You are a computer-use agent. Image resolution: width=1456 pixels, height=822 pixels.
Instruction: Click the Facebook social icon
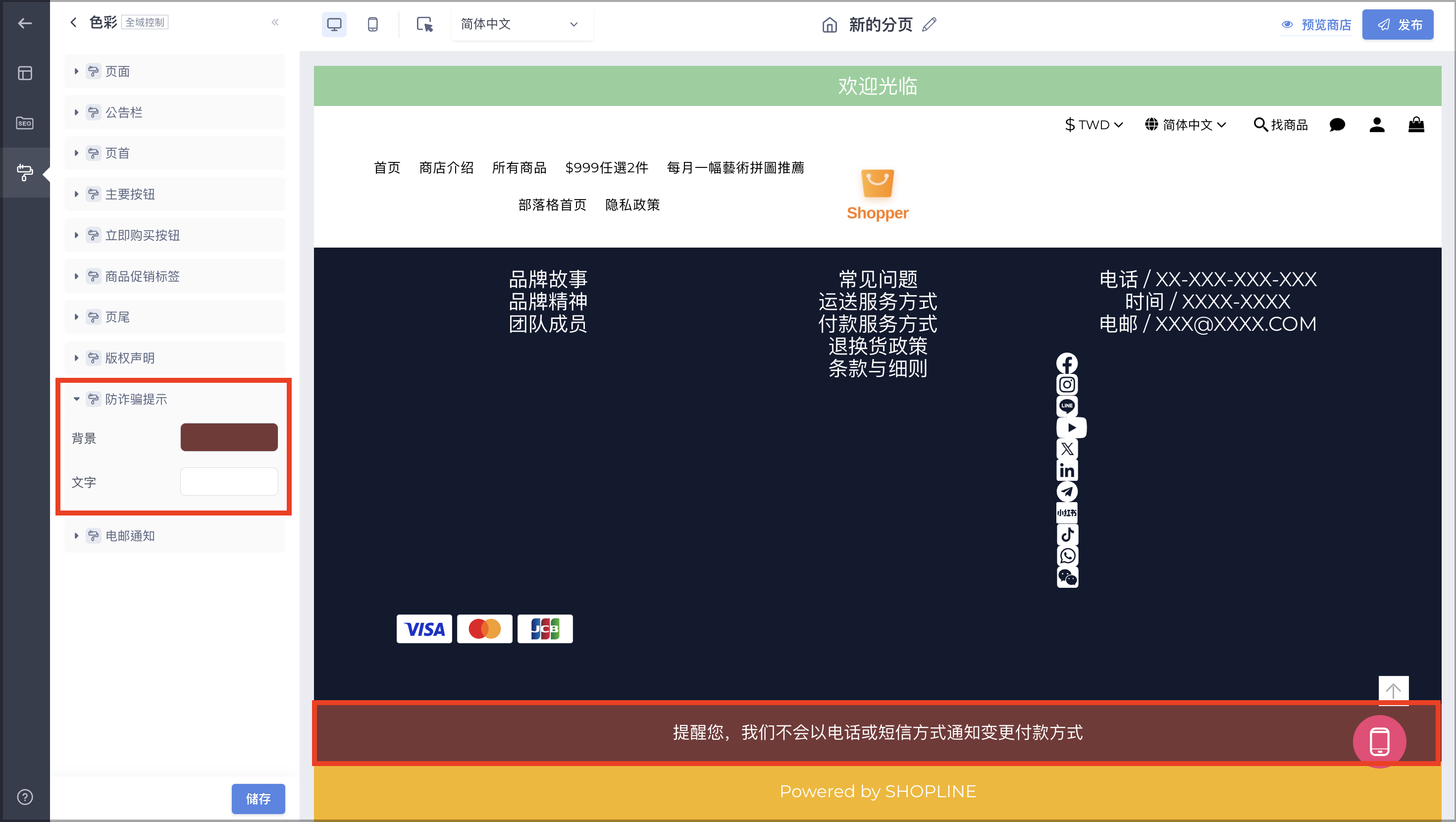(x=1067, y=363)
